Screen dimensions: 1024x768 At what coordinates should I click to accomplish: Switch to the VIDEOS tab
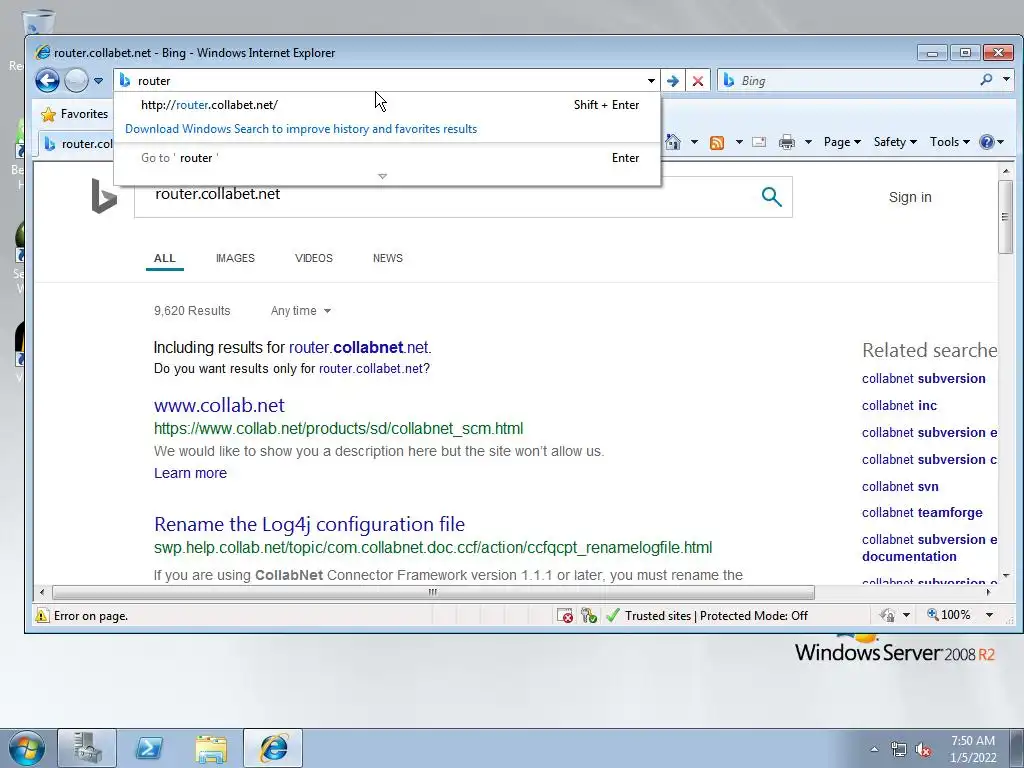click(x=313, y=258)
